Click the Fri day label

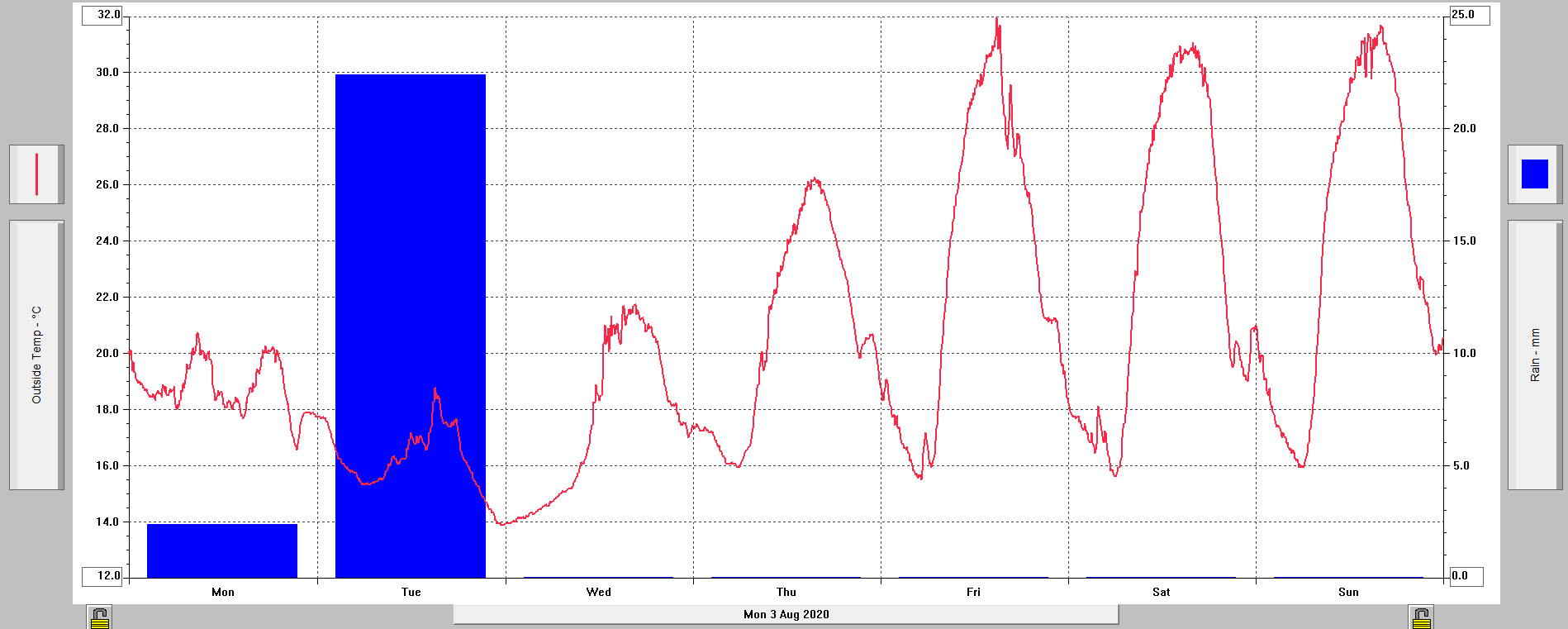click(x=973, y=592)
